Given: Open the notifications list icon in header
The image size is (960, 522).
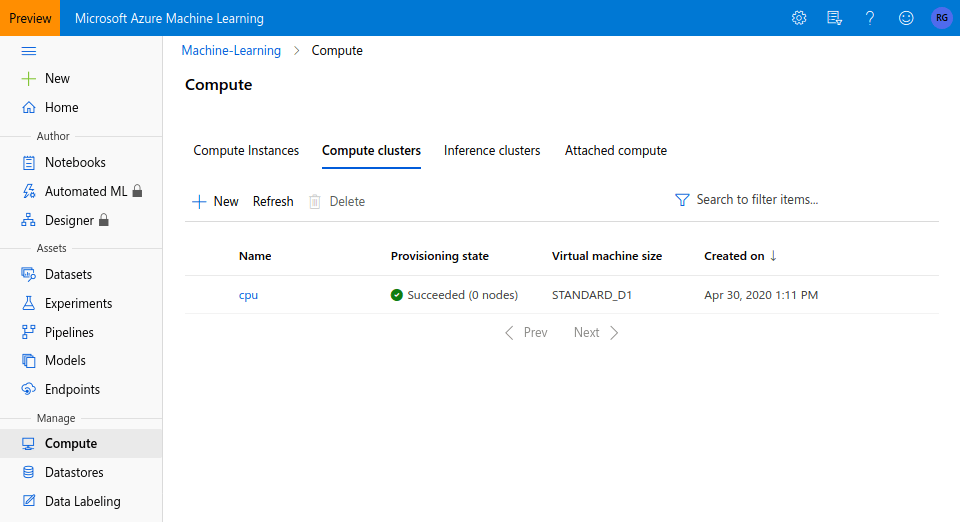Looking at the screenshot, I should tap(834, 18).
